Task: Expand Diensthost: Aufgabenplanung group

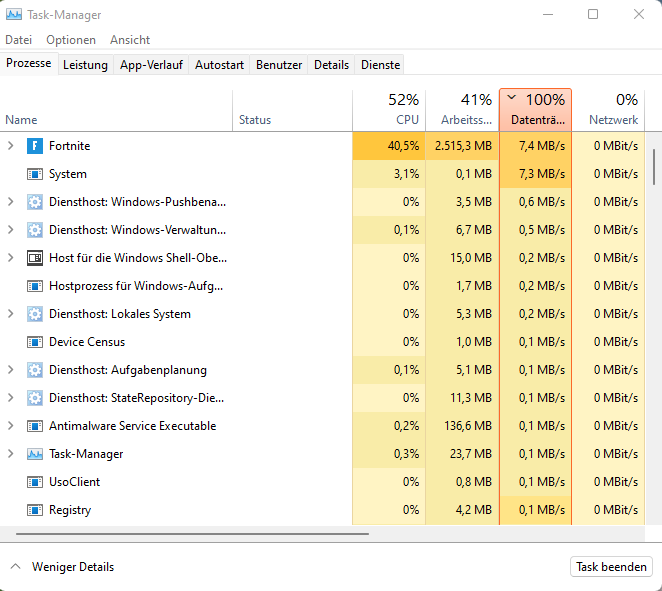Action: pos(11,370)
